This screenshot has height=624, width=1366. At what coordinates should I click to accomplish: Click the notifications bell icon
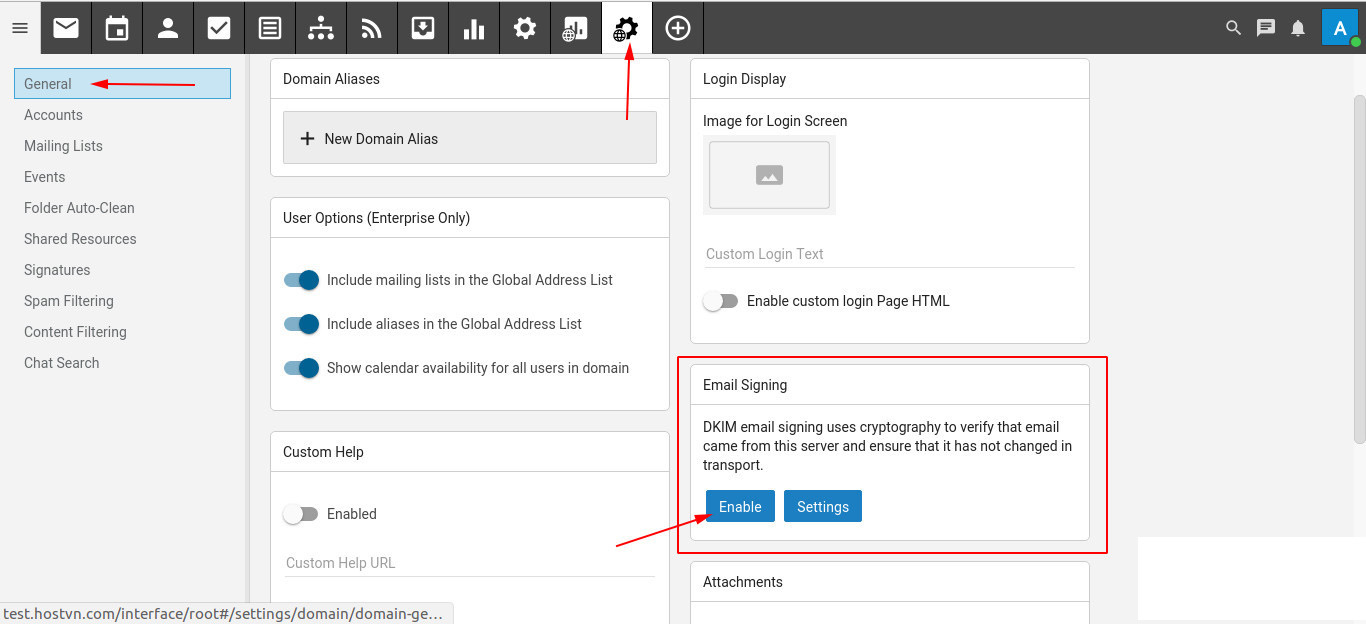tap(1298, 28)
